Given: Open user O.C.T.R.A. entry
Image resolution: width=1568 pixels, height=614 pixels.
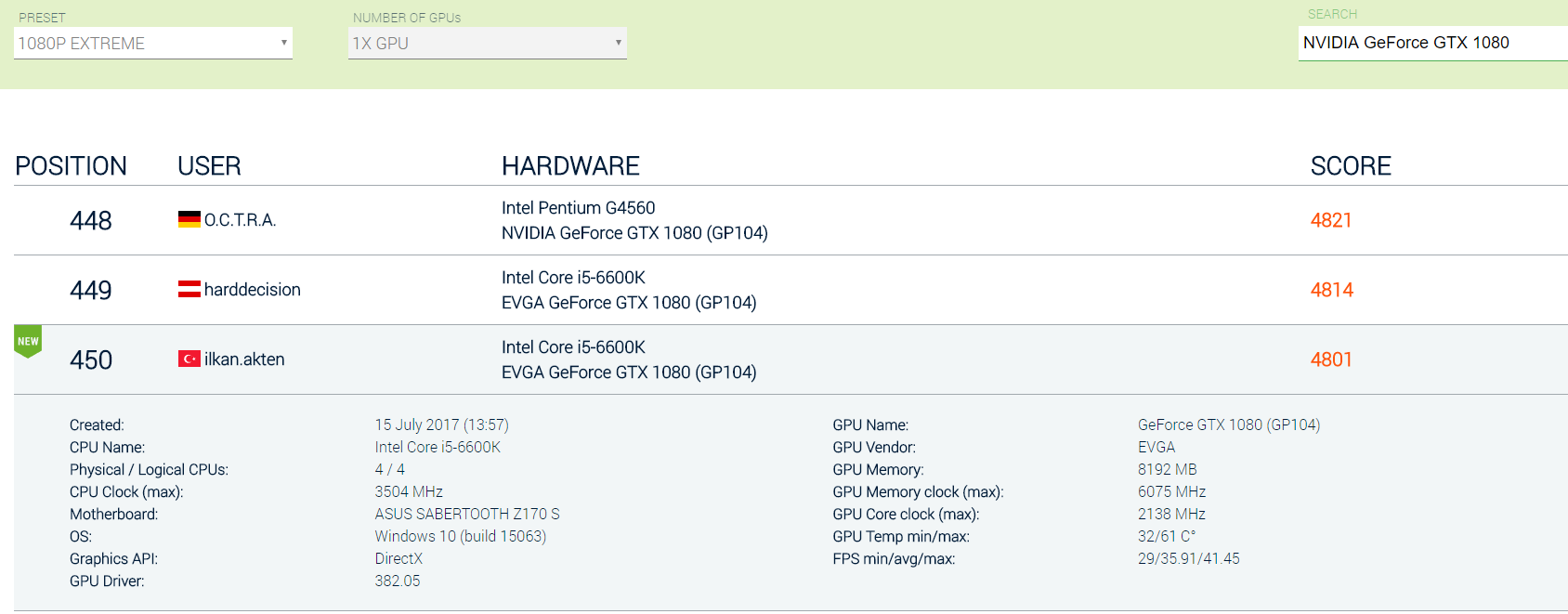Looking at the screenshot, I should click(240, 220).
